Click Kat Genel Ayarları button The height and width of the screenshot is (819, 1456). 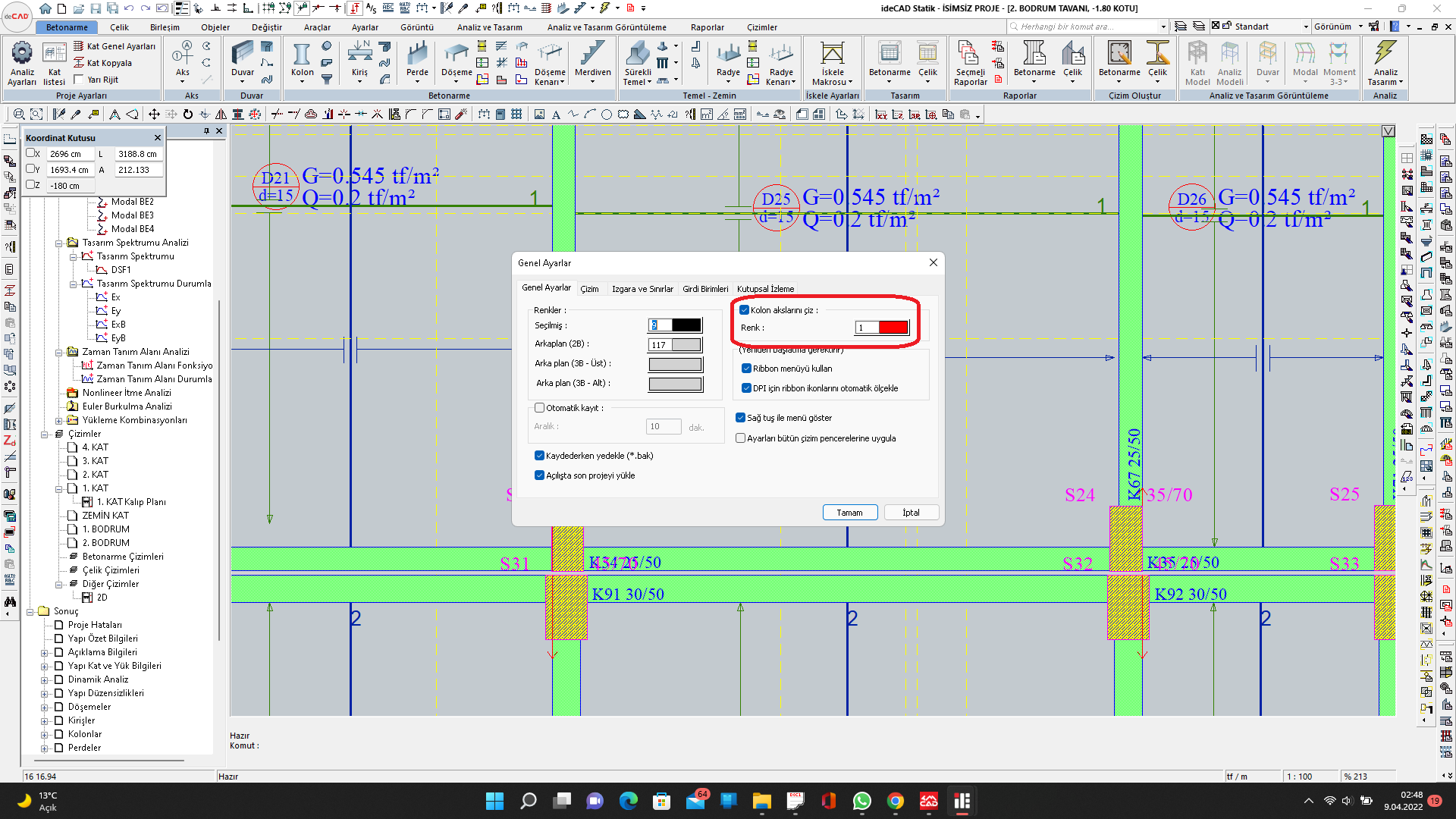pyautogui.click(x=114, y=46)
